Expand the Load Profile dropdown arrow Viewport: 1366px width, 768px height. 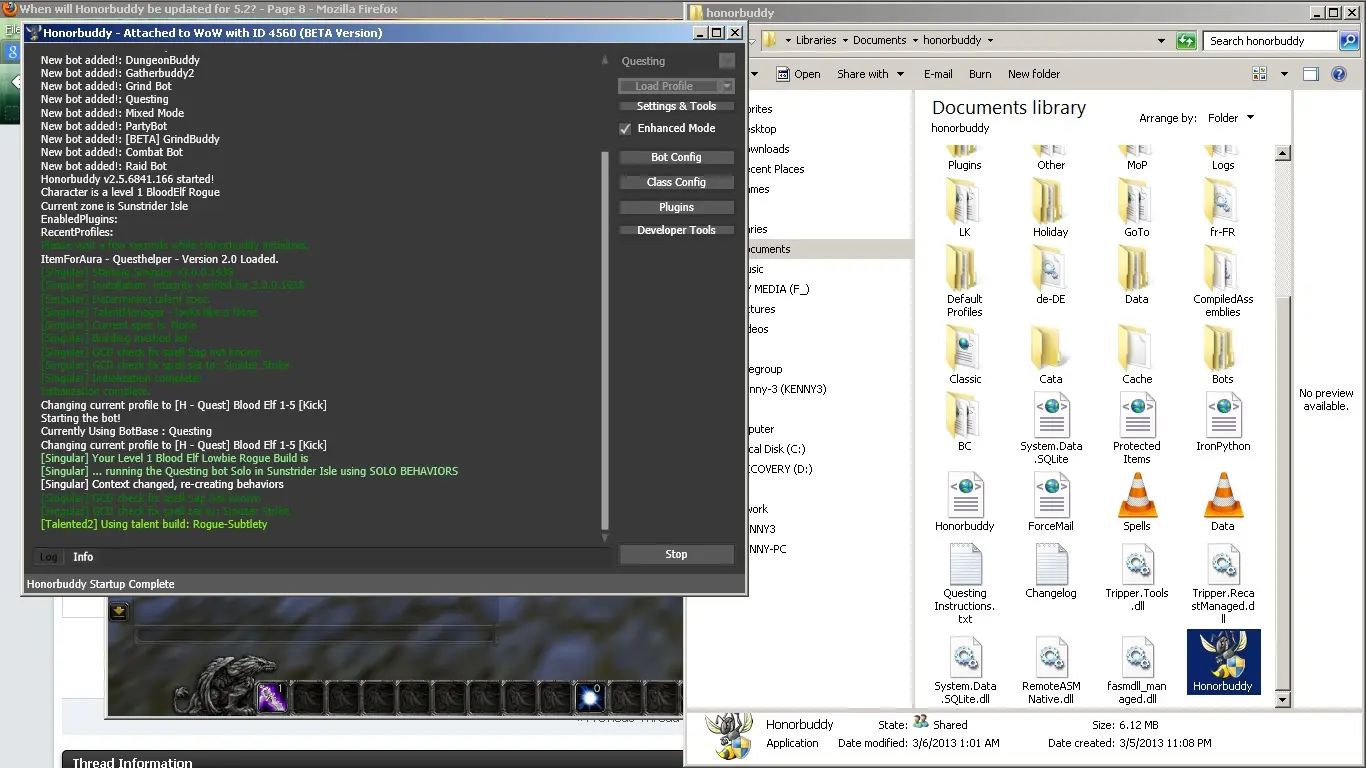coord(727,86)
